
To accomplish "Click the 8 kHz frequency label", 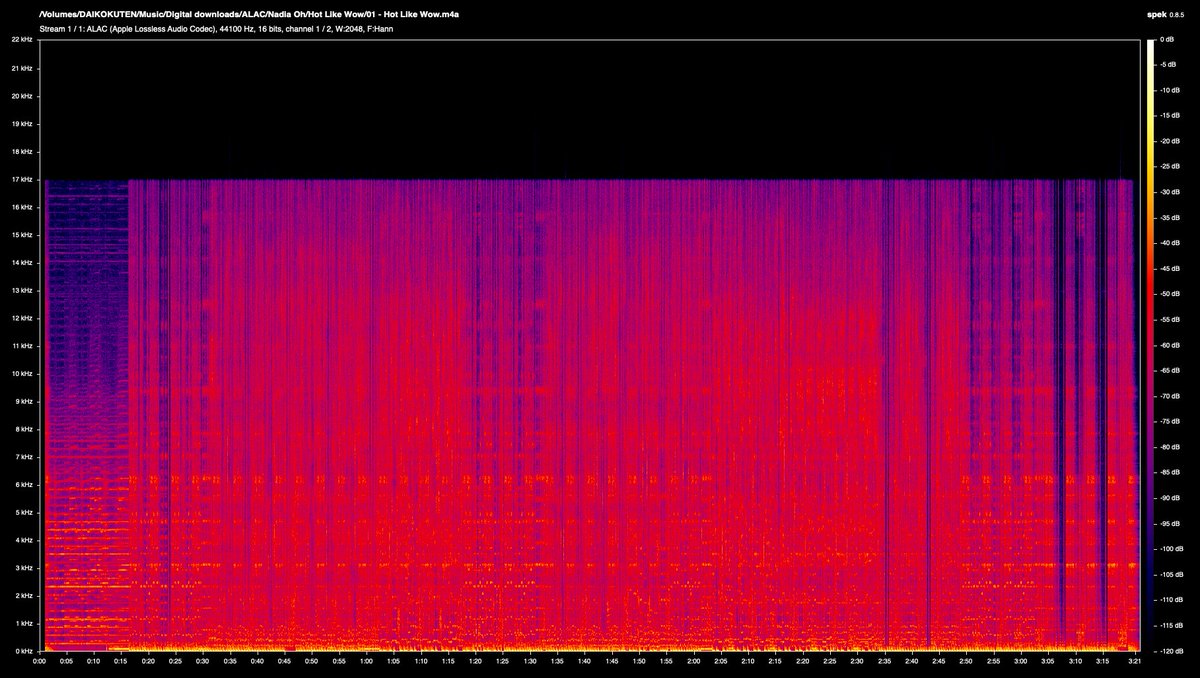I will pyautogui.click(x=24, y=429).
